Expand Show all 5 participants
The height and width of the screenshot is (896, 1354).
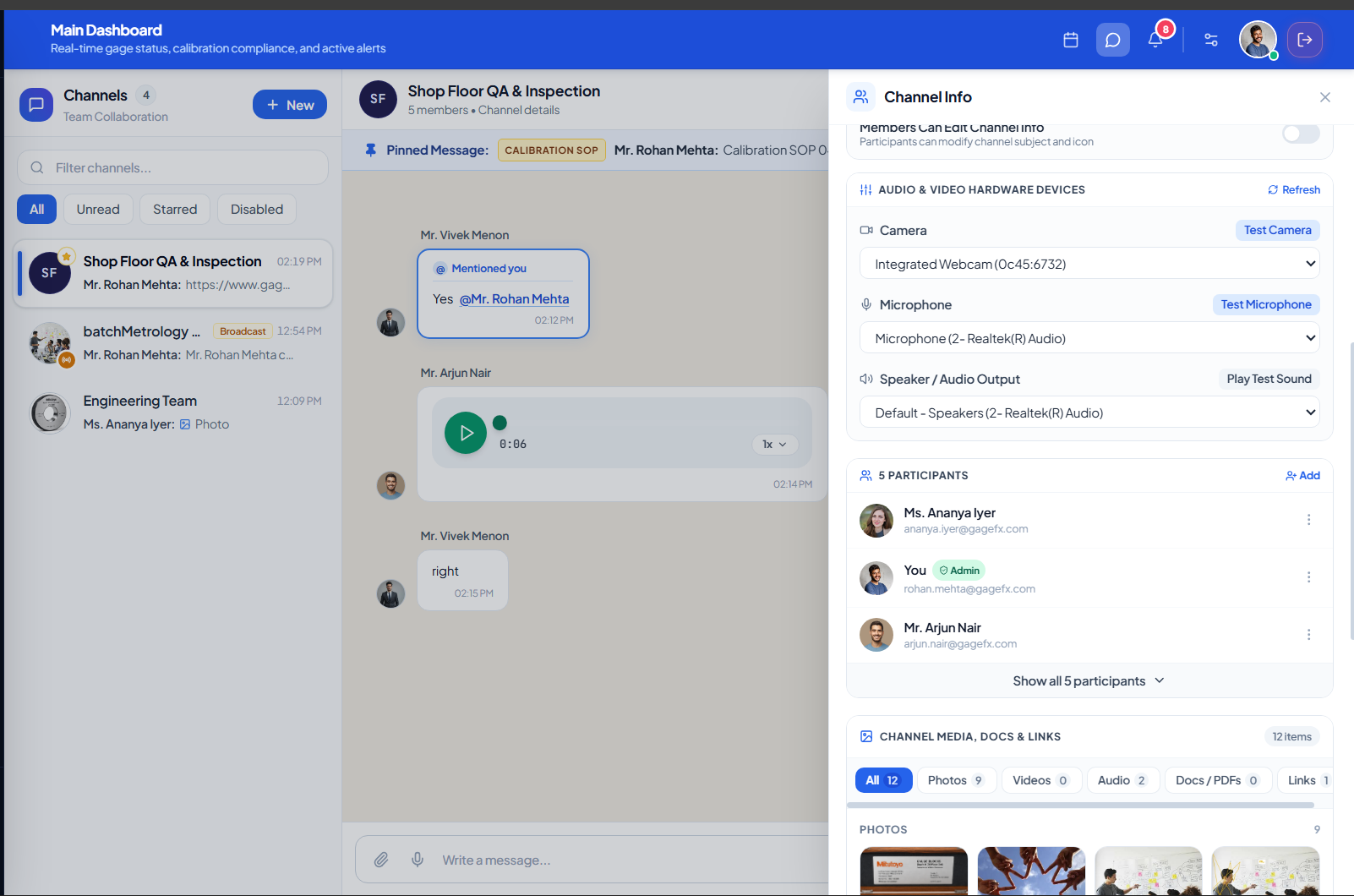1089,681
